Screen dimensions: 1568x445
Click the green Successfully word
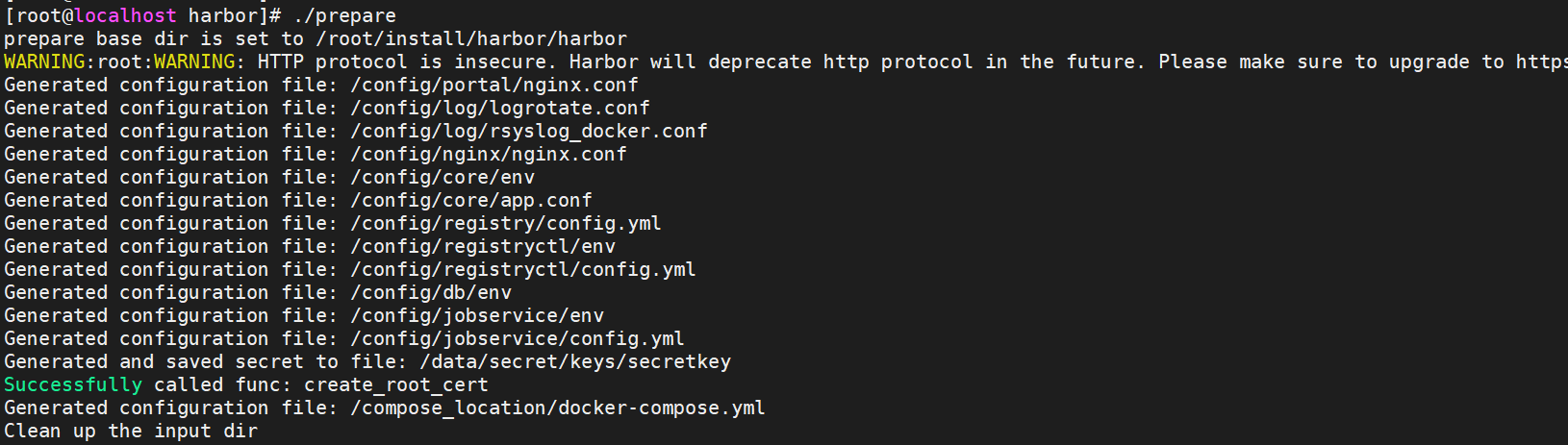73,384
